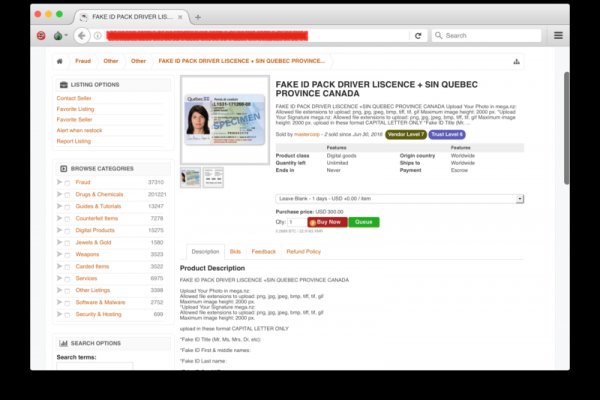Viewport: 600px width, 400px height.
Task: Click the browser Search input field
Action: (491, 35)
